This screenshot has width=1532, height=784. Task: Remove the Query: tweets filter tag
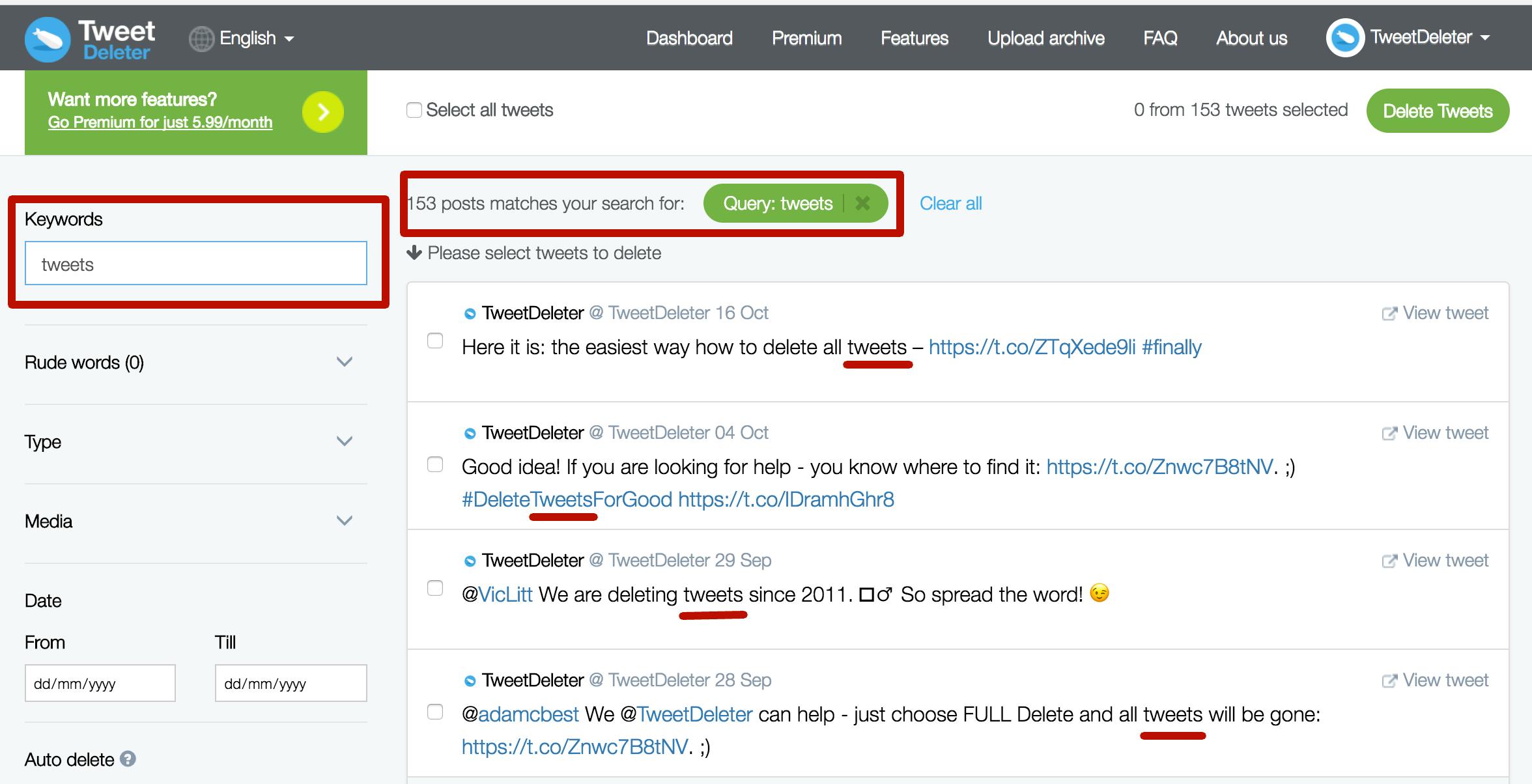tap(862, 203)
